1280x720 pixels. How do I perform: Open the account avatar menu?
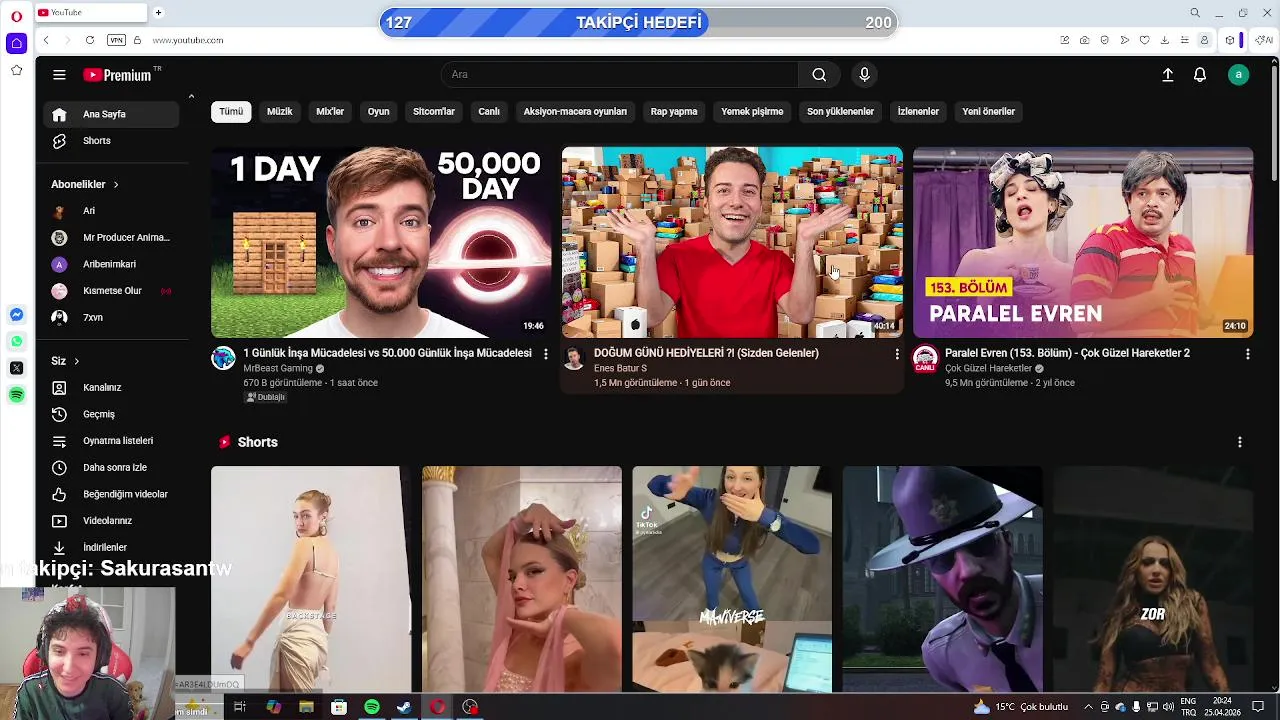point(1238,74)
